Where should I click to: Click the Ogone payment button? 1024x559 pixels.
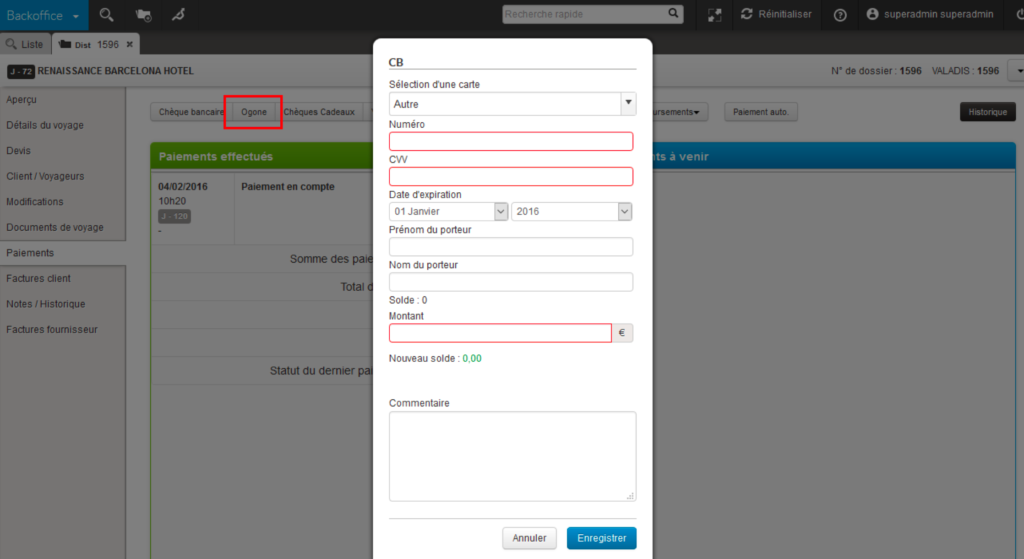coord(254,112)
